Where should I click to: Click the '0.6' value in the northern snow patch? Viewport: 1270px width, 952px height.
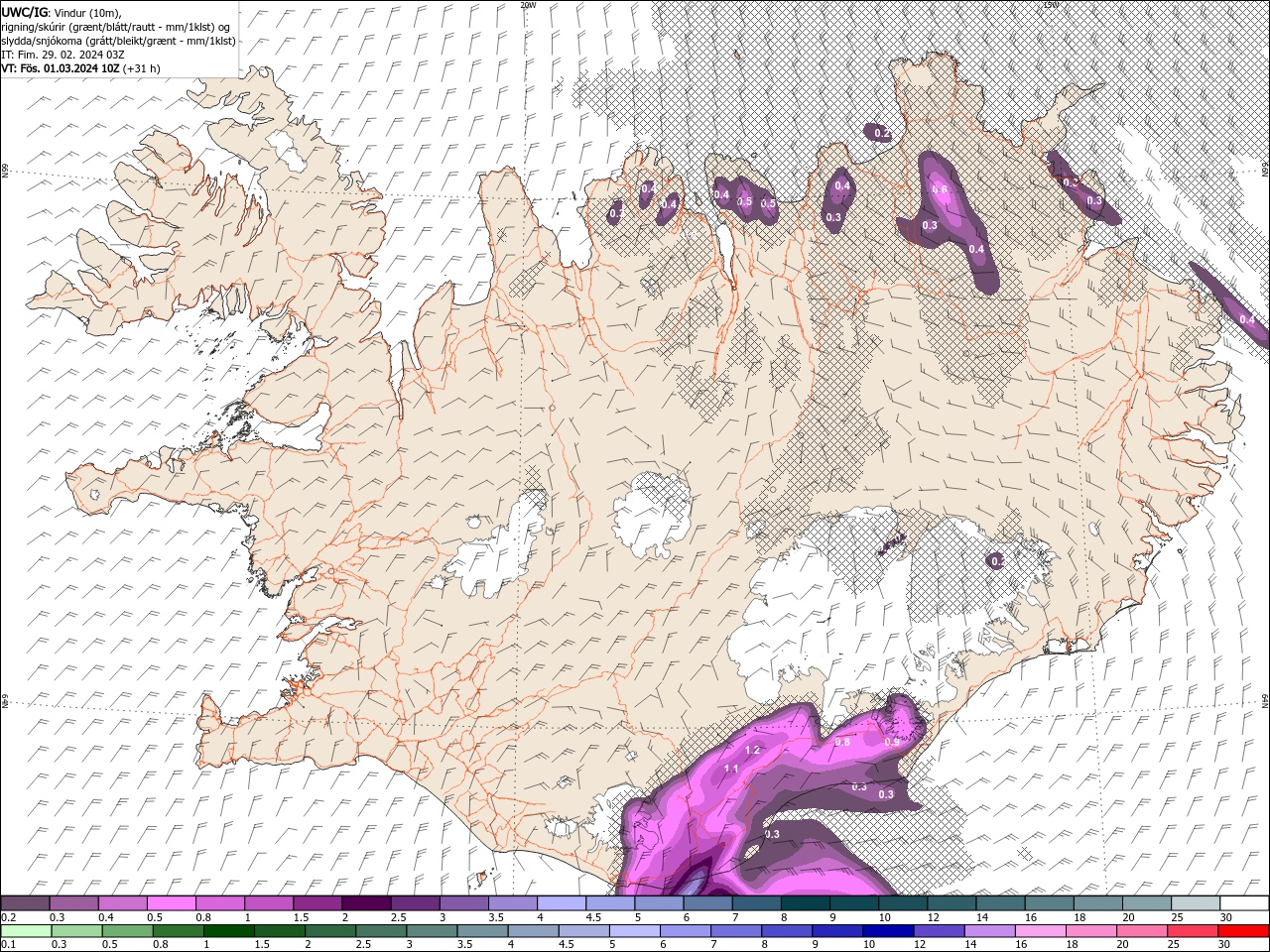click(x=941, y=189)
